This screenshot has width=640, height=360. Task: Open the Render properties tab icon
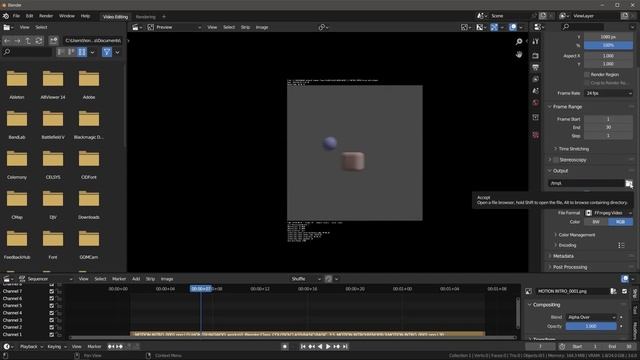click(536, 56)
